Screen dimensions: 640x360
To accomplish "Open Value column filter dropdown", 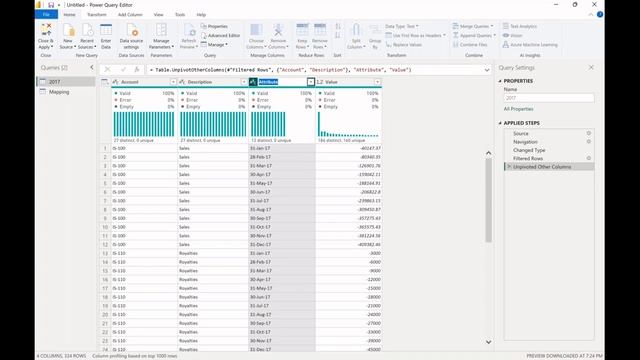I will [377, 82].
